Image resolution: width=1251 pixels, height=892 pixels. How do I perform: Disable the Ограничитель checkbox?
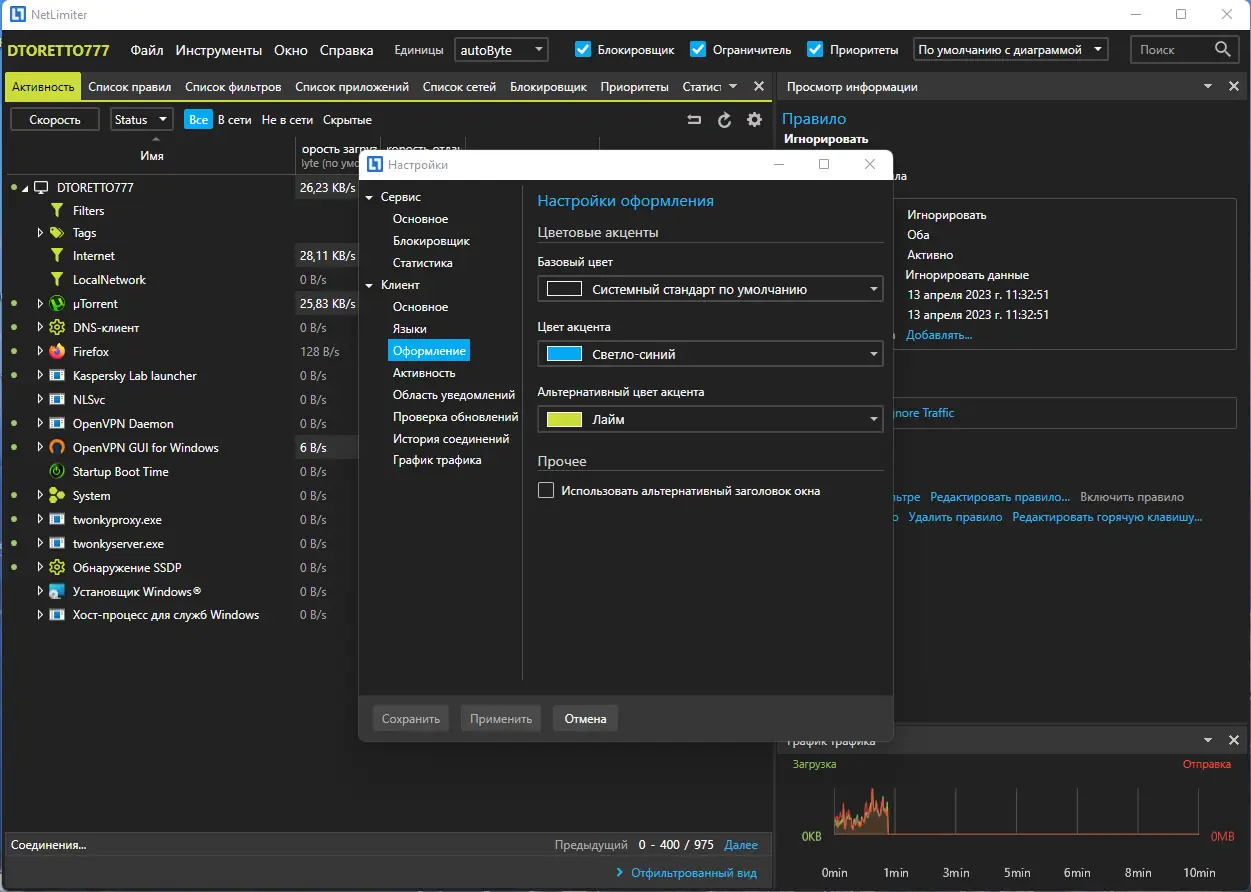coord(698,50)
